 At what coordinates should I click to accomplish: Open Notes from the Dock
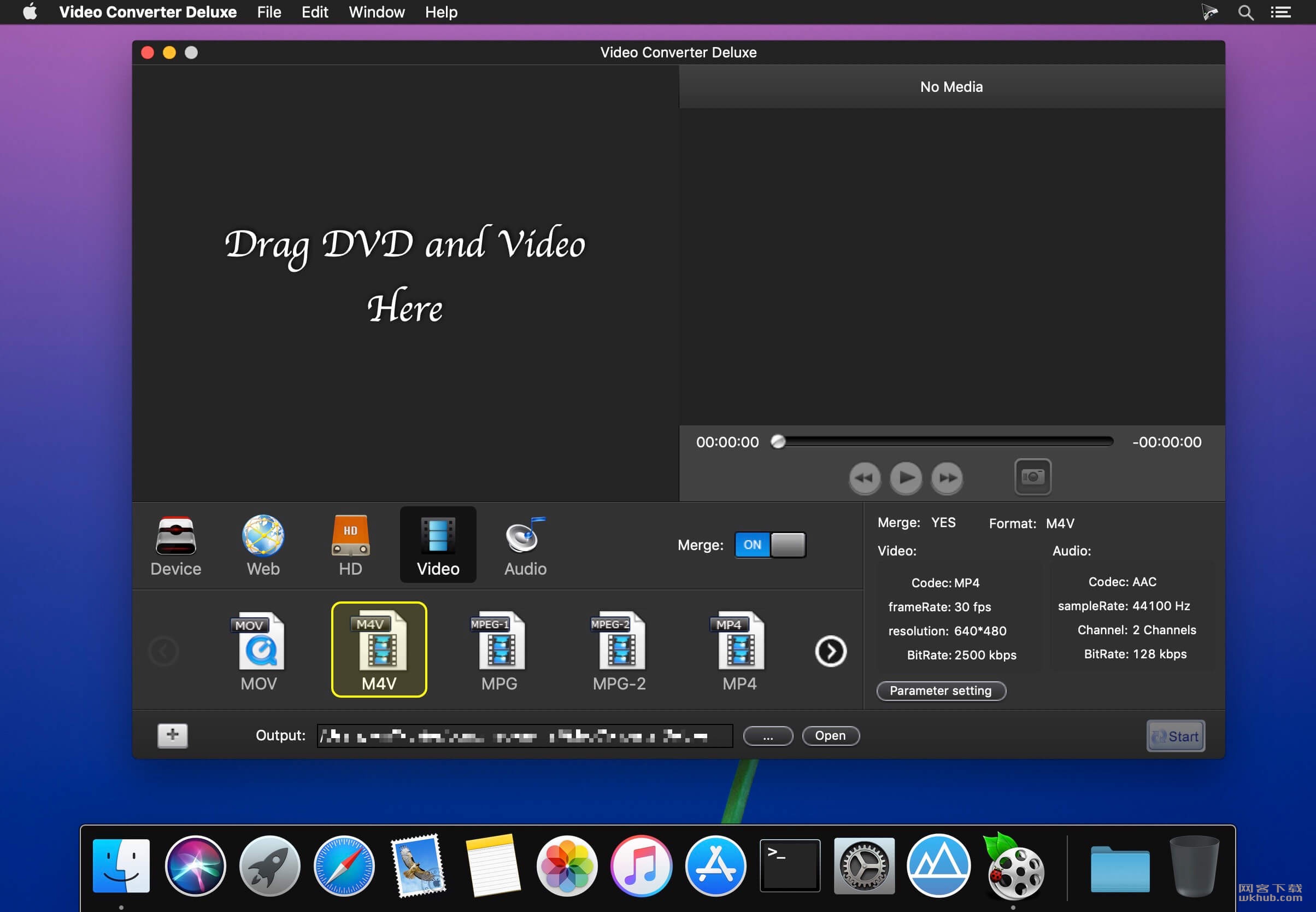(492, 865)
